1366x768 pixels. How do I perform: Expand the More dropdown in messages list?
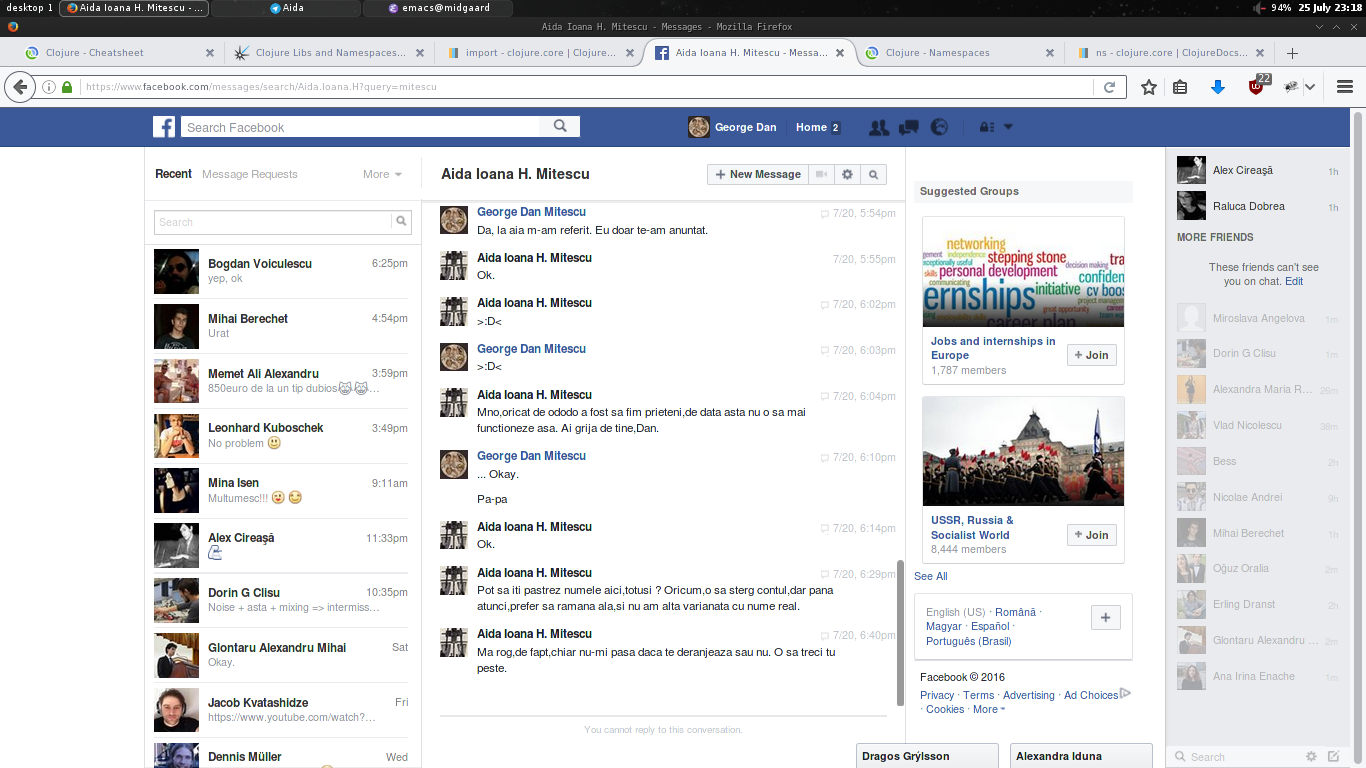coord(382,174)
